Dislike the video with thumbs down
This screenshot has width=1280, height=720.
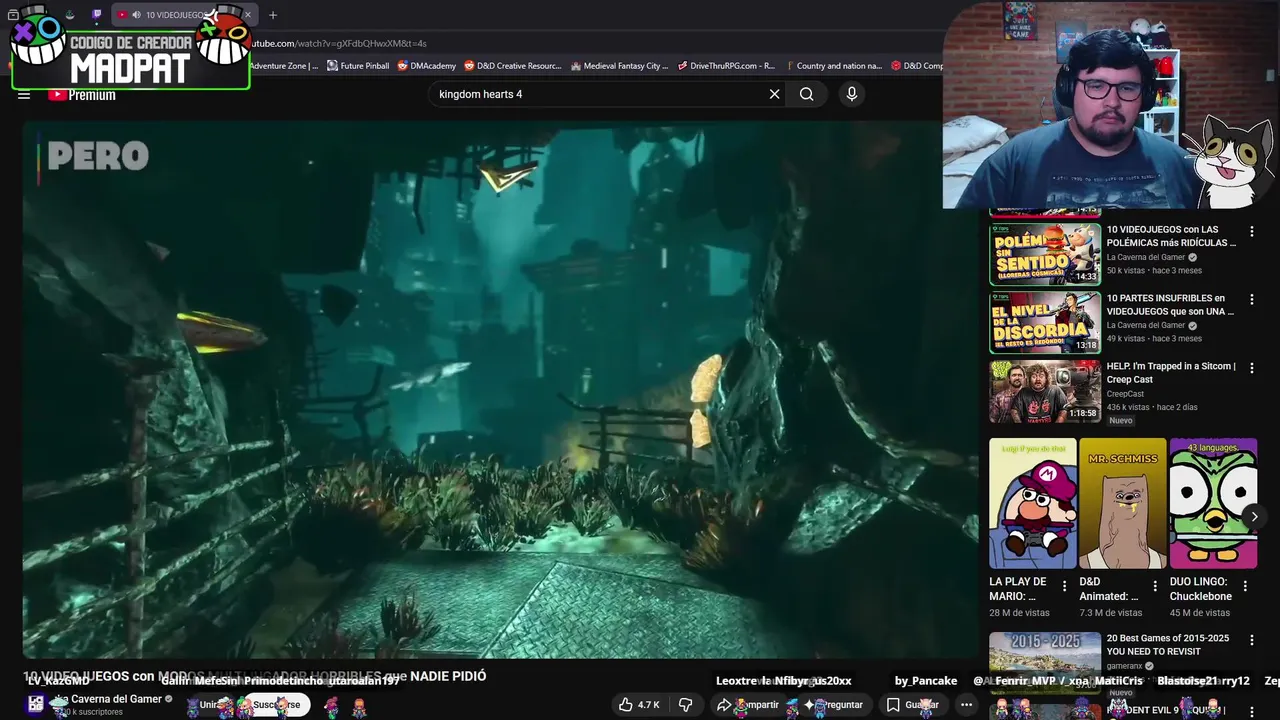click(x=686, y=705)
